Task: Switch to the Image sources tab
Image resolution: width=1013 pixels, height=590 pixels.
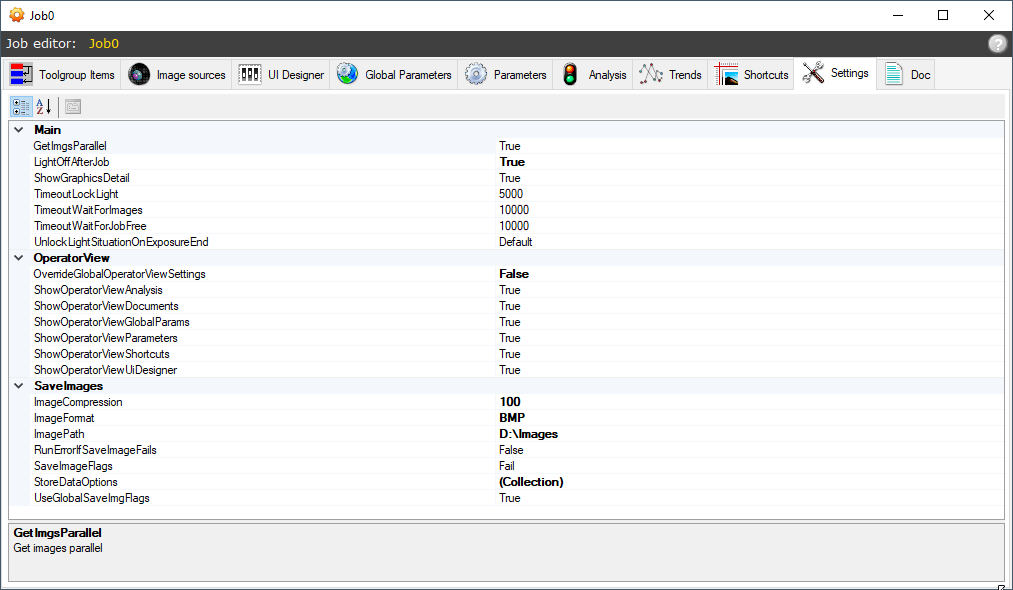Action: click(176, 75)
